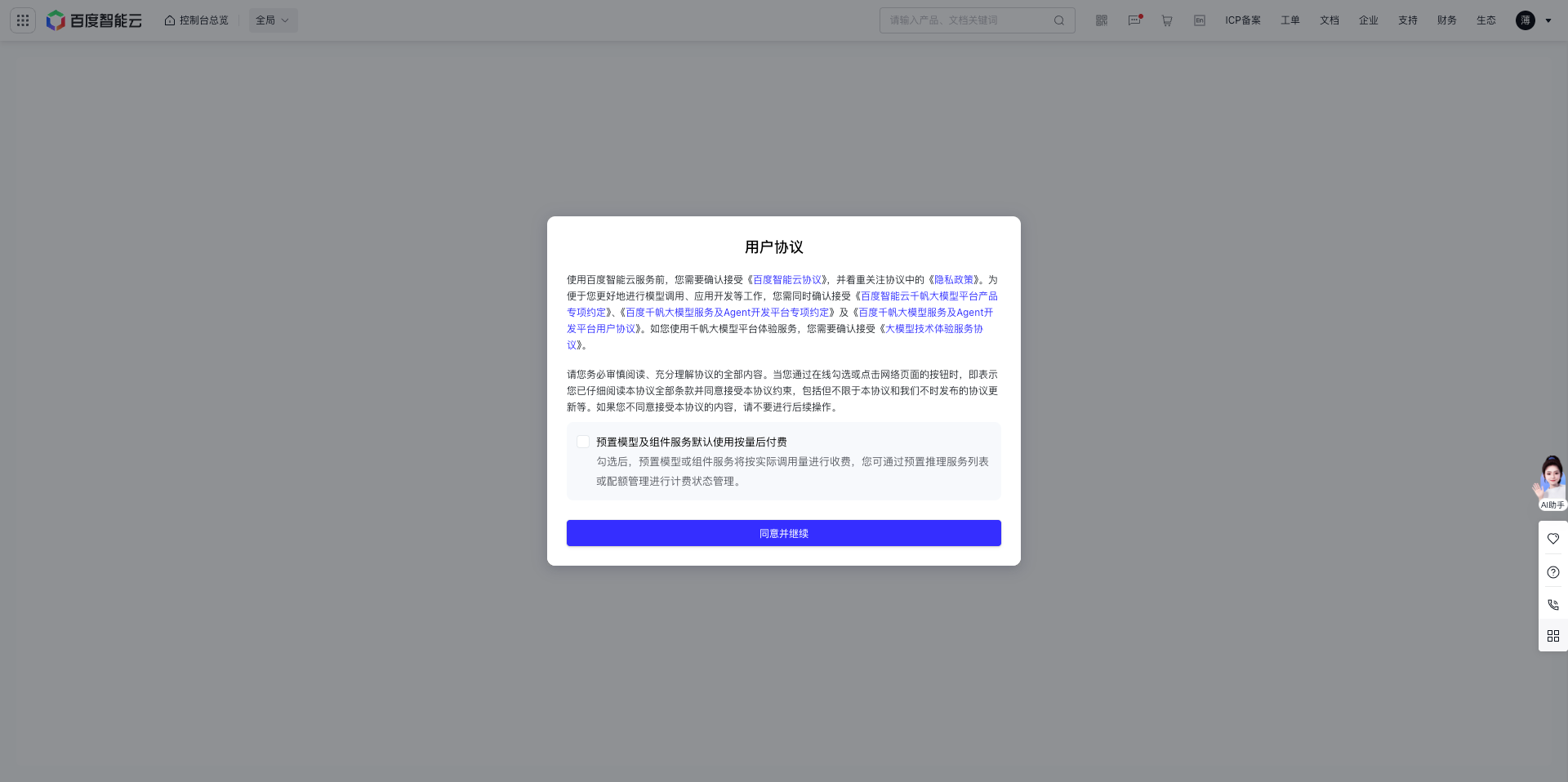Open the messages notification icon

(1134, 20)
